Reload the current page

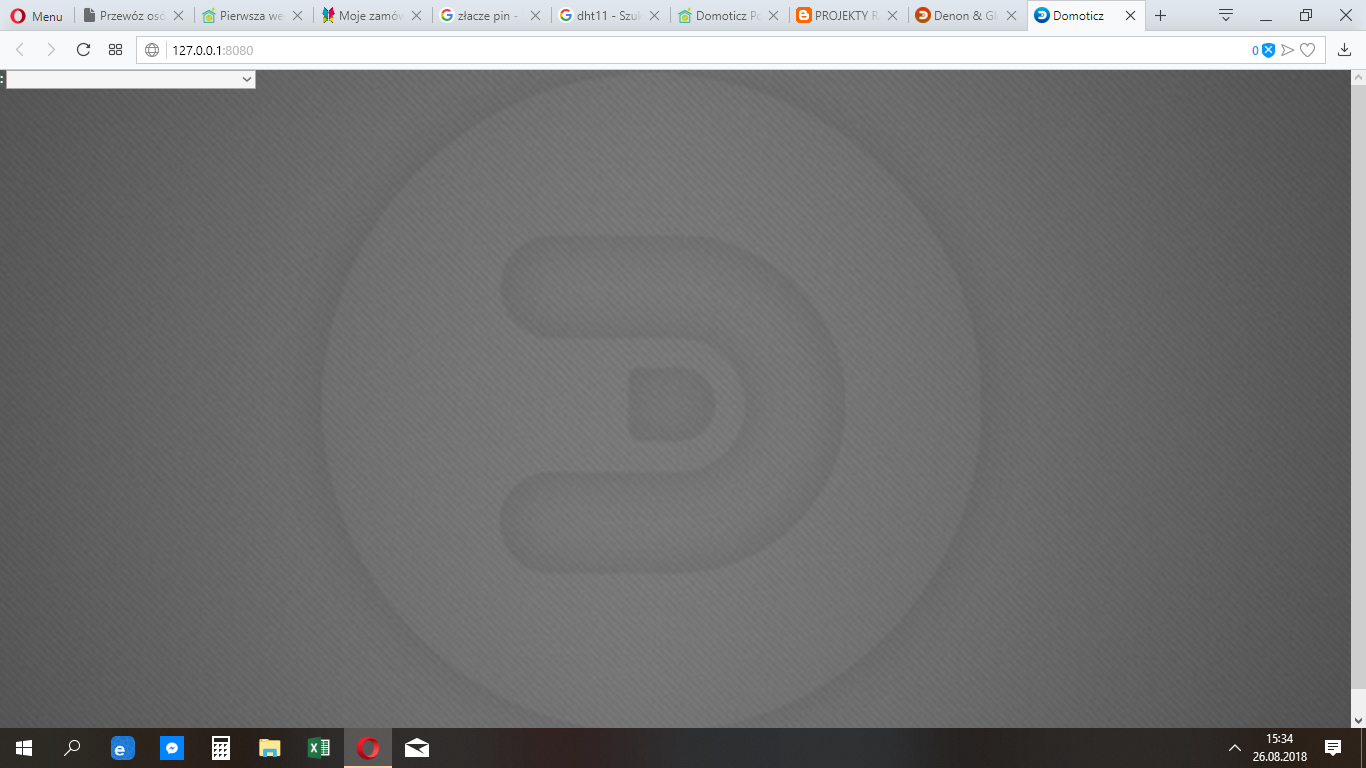point(84,50)
